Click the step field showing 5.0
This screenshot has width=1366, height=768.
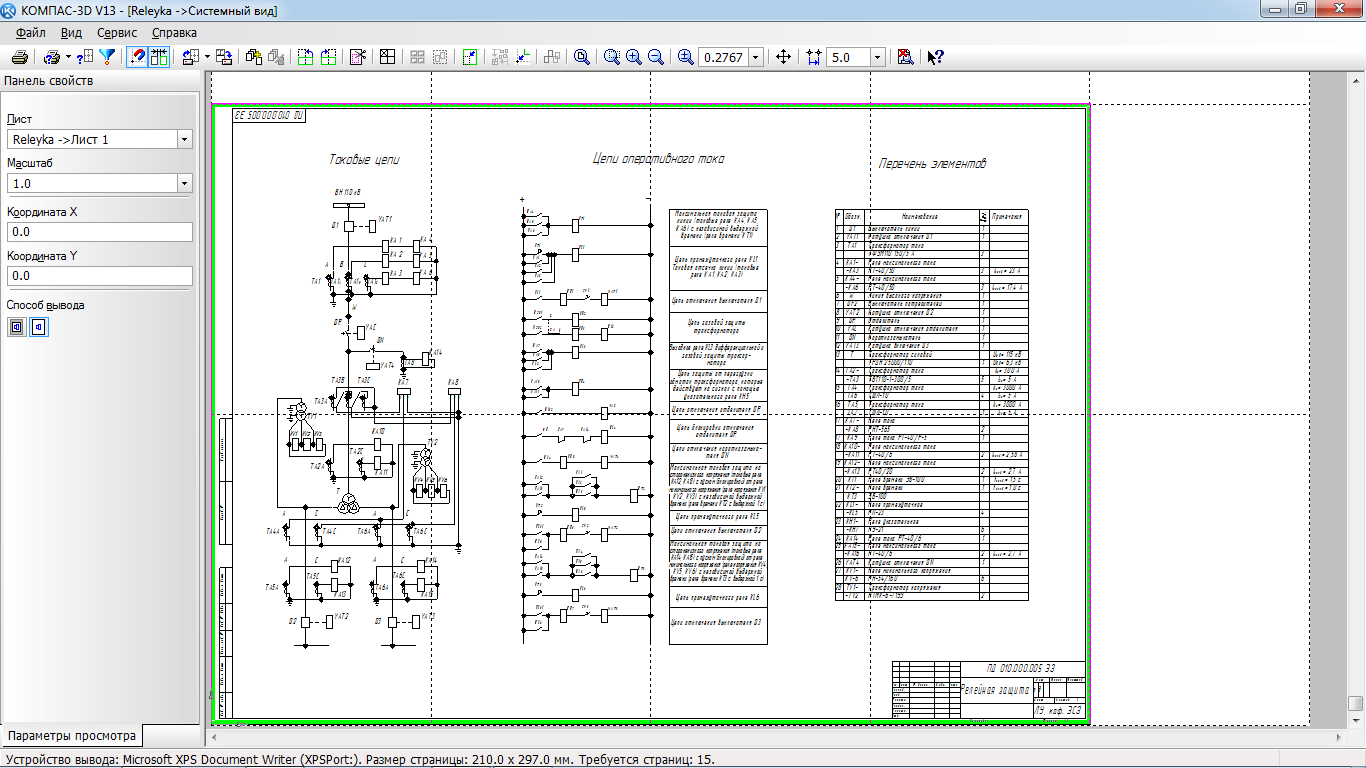click(x=848, y=57)
